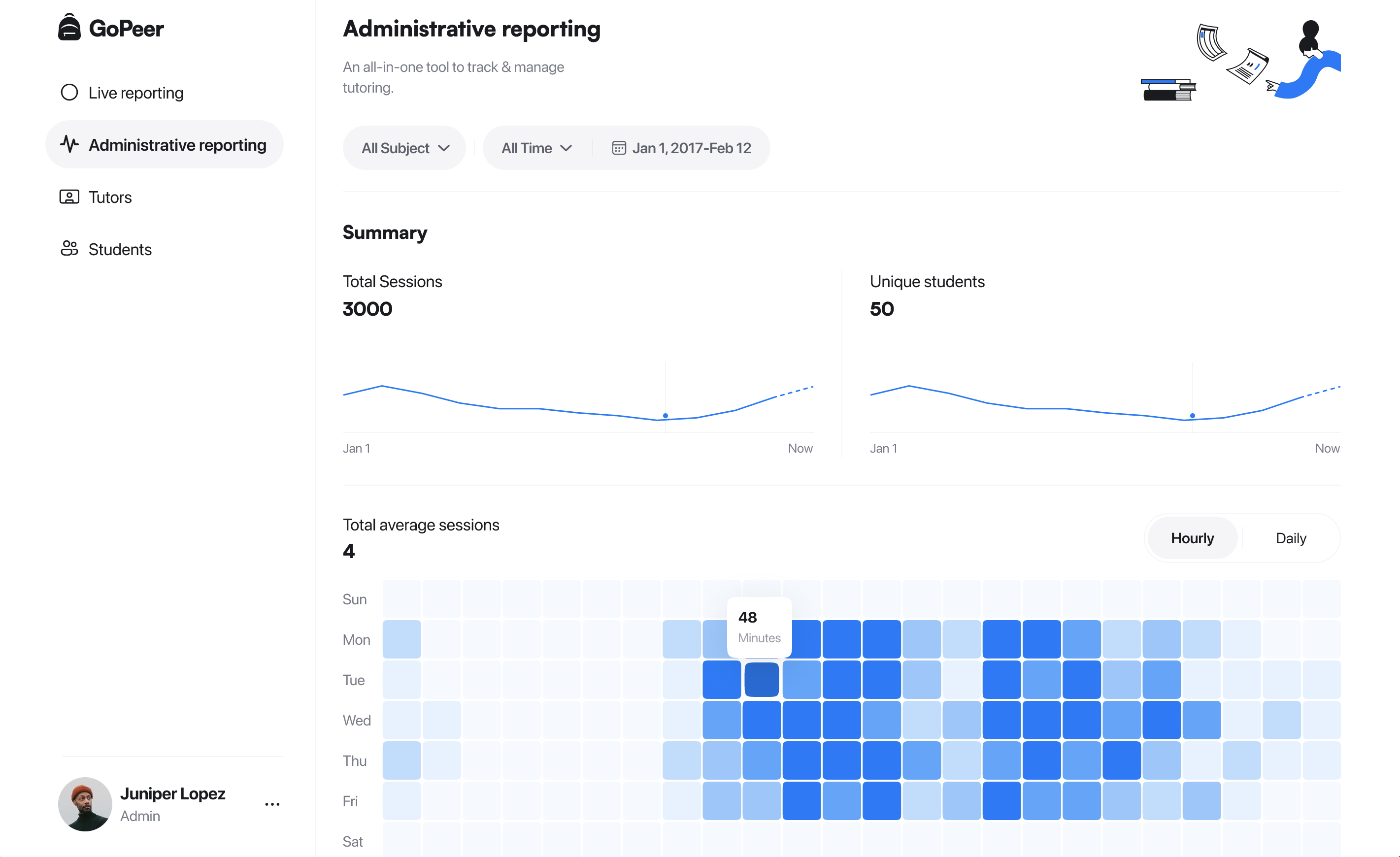Switch heatmap view to Hourly
This screenshot has width=1400, height=857.
click(1192, 538)
